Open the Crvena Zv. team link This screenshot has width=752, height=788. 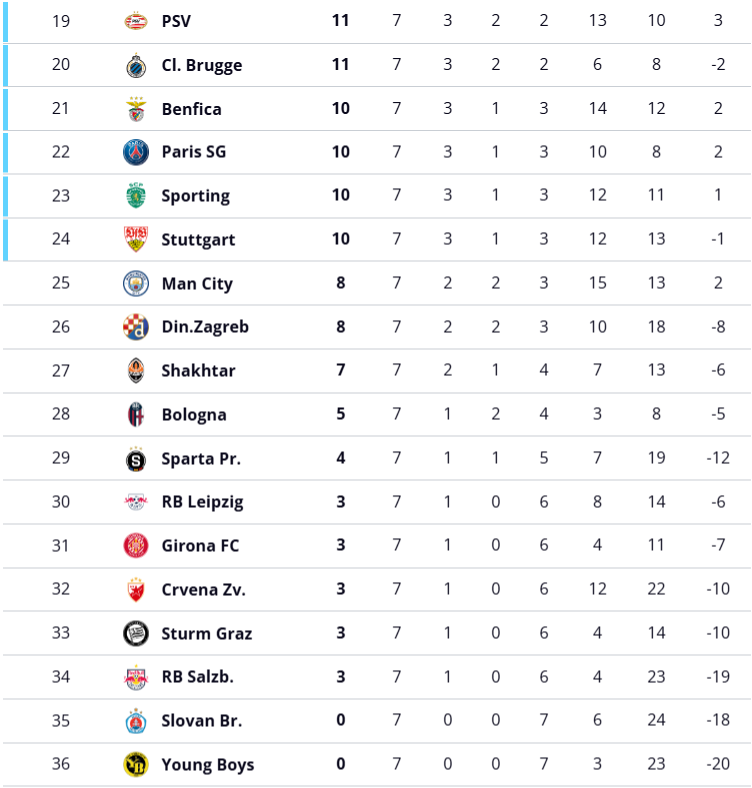203,590
